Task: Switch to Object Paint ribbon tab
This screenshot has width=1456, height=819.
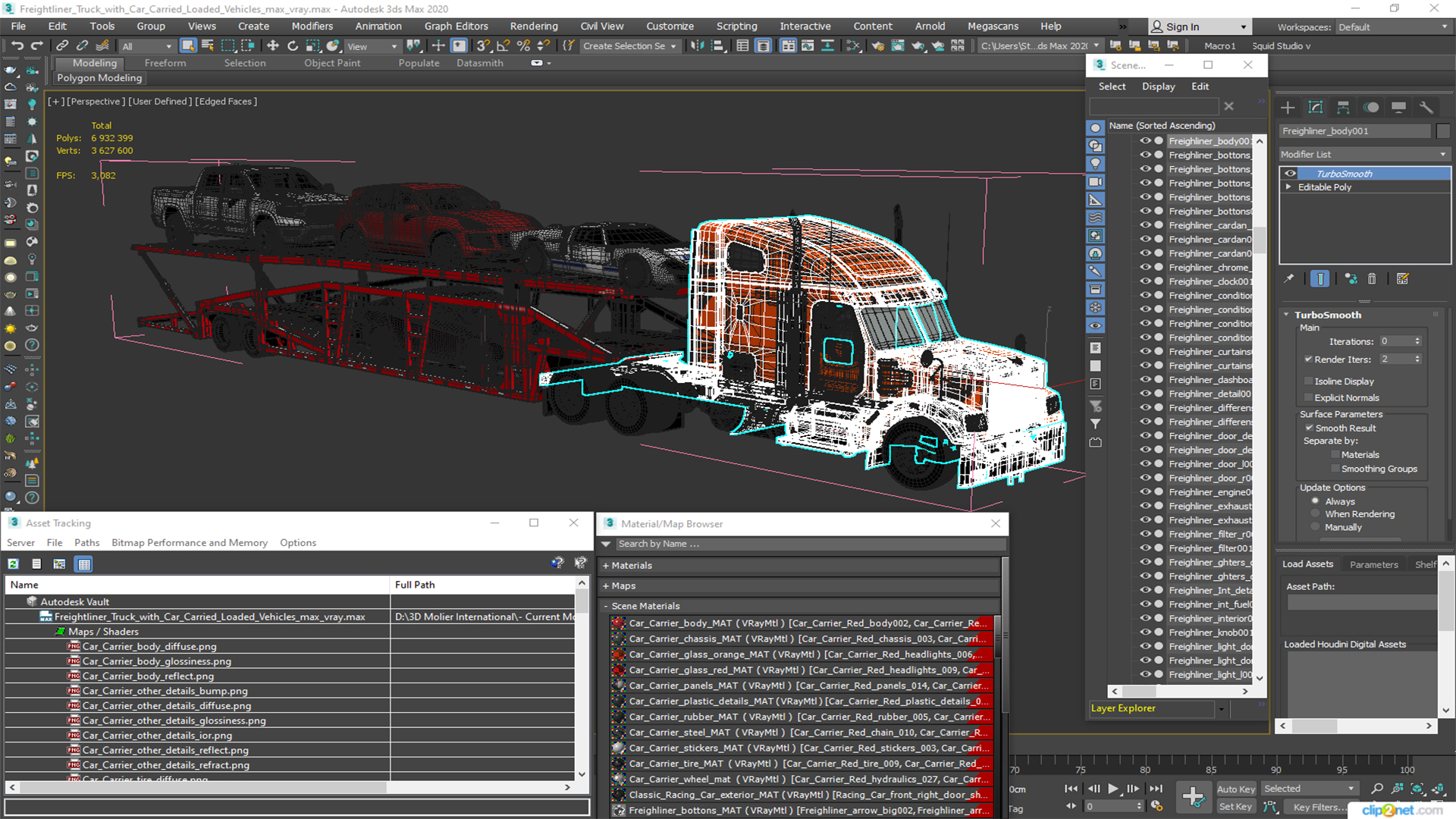Action: [332, 64]
